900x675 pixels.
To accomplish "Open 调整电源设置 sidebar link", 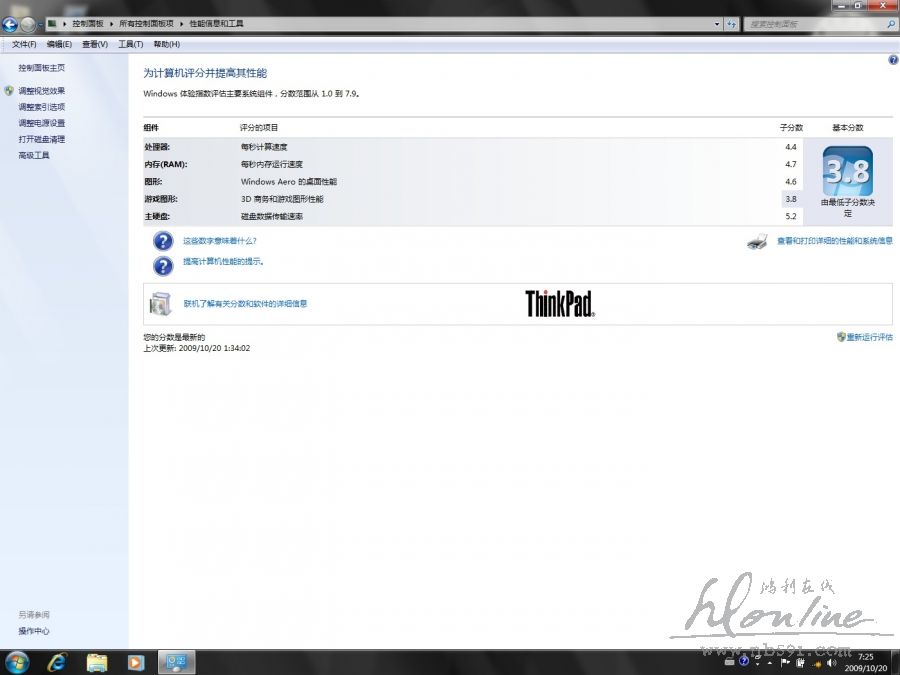I will click(x=41, y=123).
